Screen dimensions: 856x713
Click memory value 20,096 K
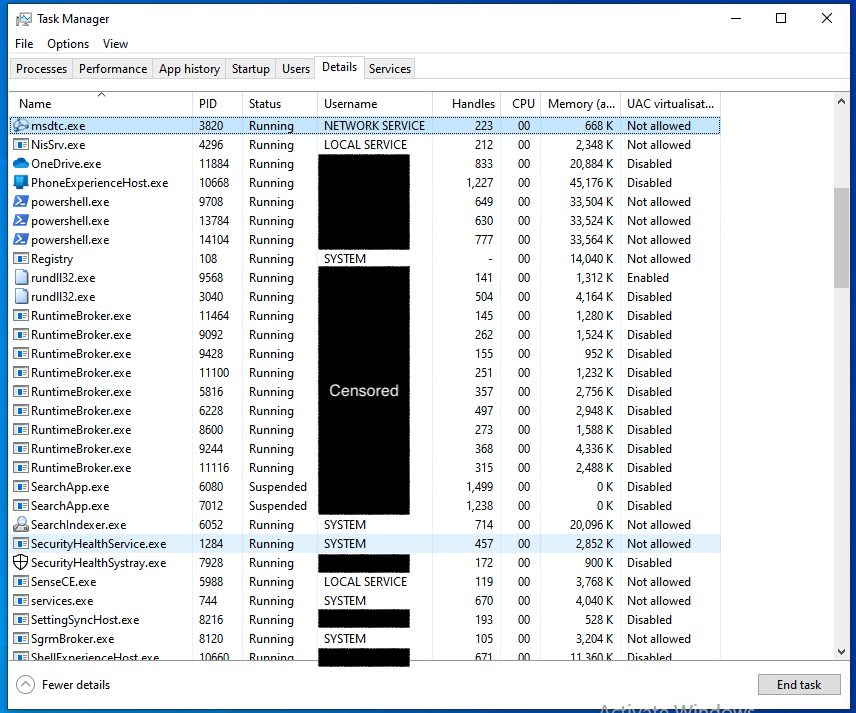pyautogui.click(x=591, y=525)
